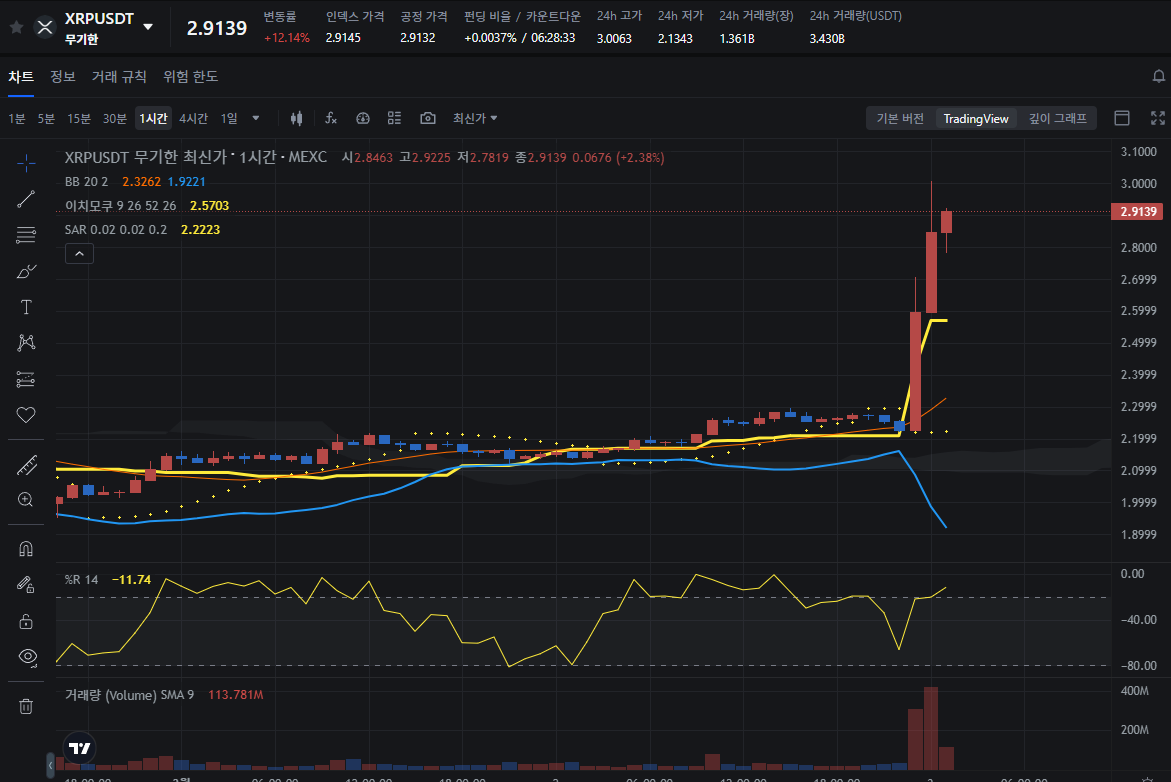
Task: Toggle lock all drawings padlock
Action: click(26, 621)
